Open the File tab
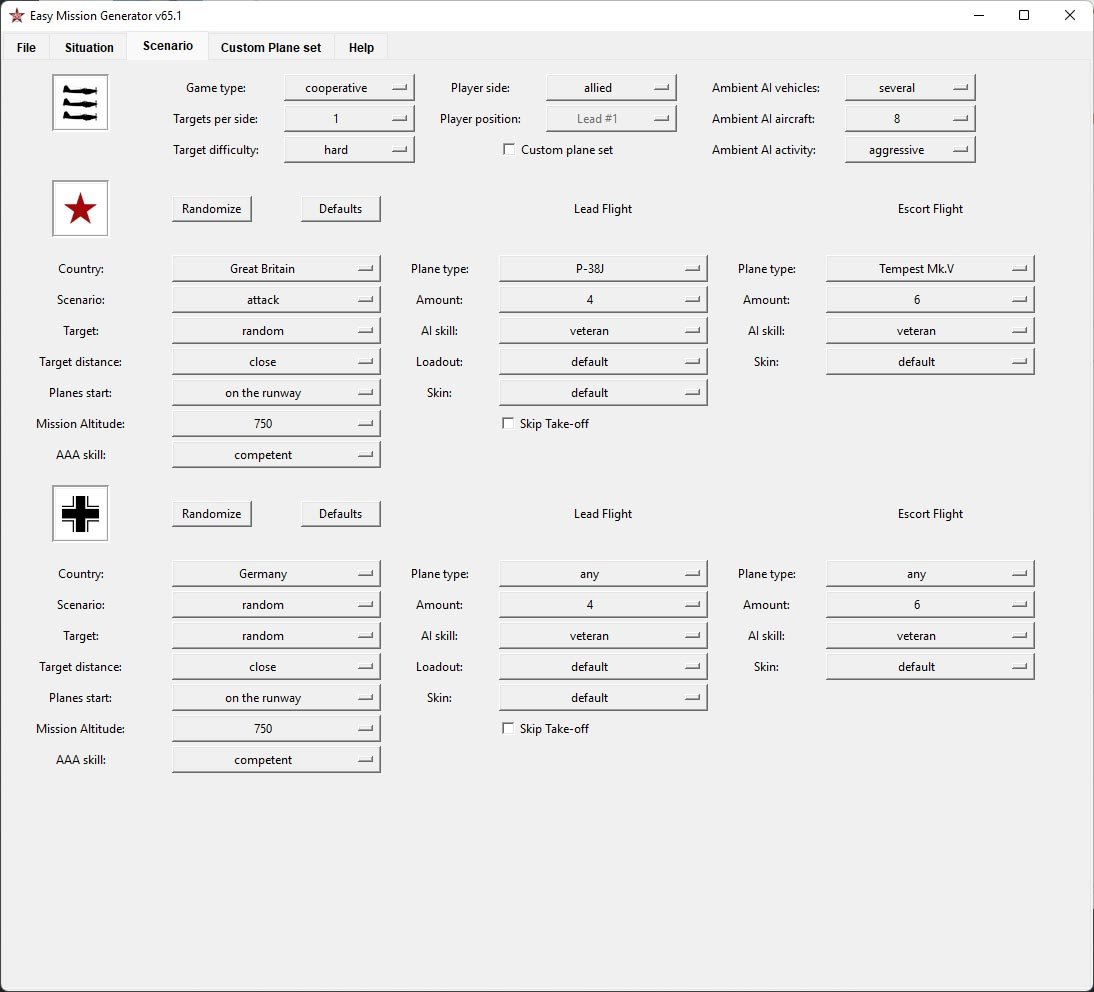This screenshot has height=992, width=1094. click(x=27, y=47)
